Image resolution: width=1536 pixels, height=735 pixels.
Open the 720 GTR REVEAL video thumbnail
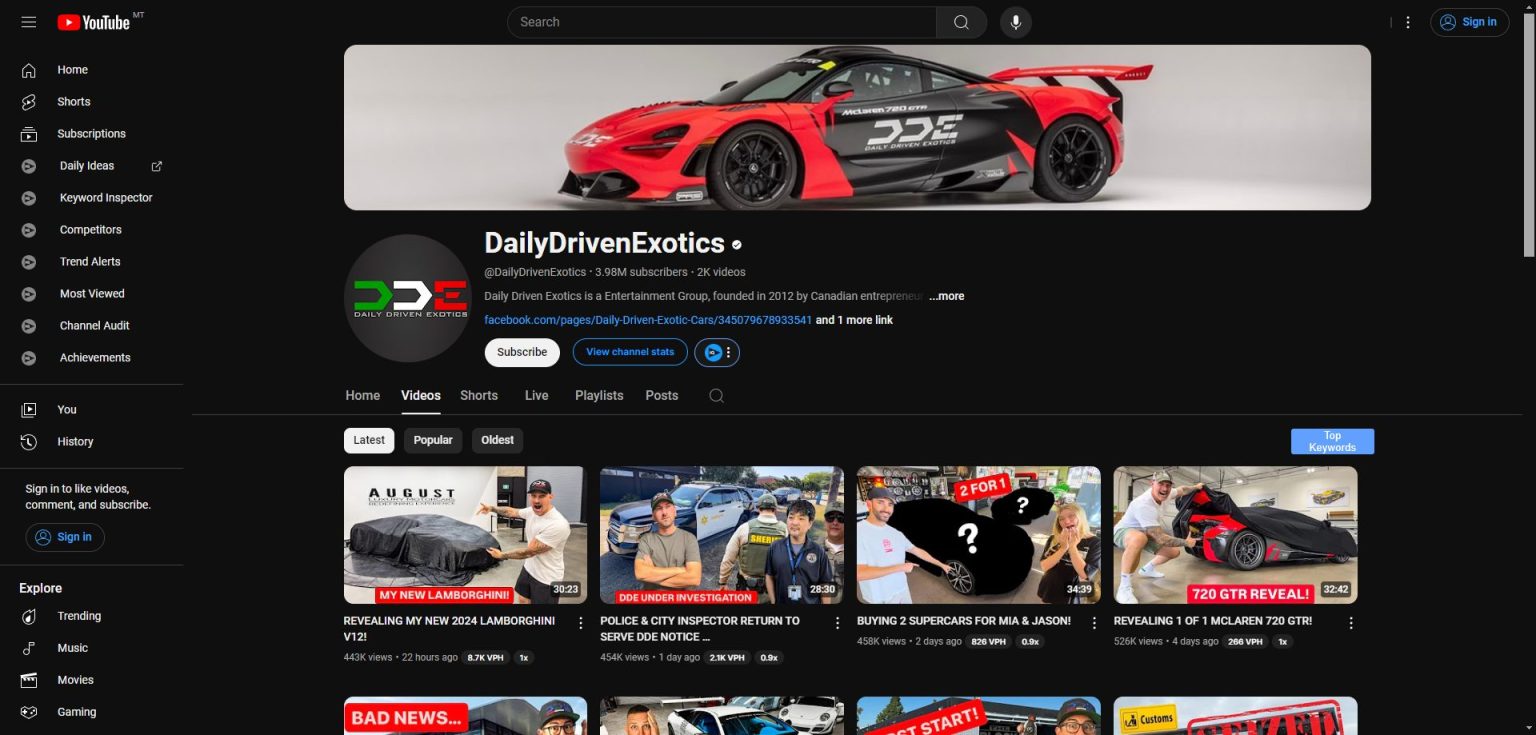[x=1235, y=534]
